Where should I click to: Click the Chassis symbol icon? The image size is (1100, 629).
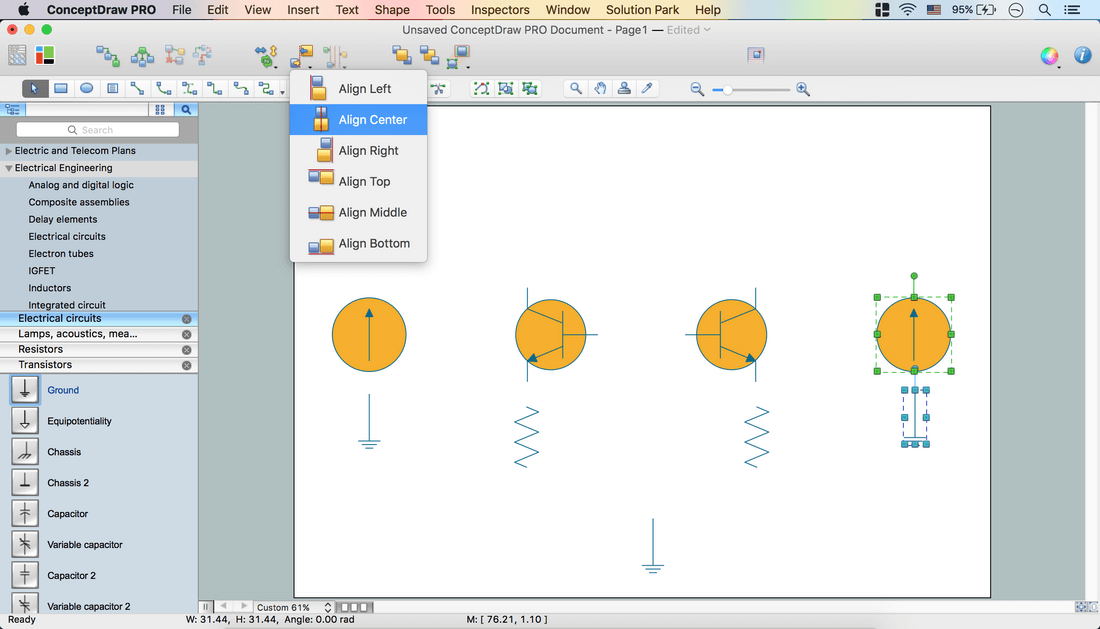[25, 452]
